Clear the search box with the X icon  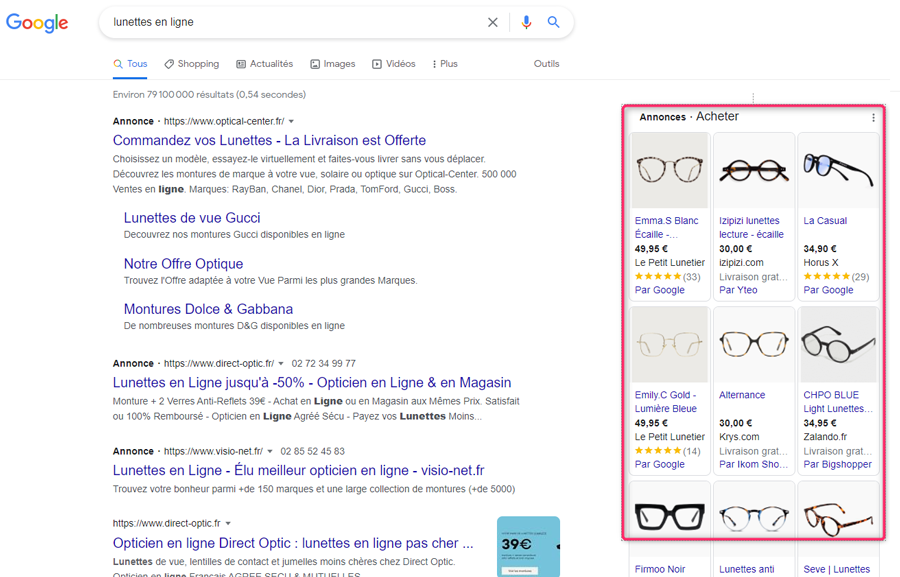[492, 22]
